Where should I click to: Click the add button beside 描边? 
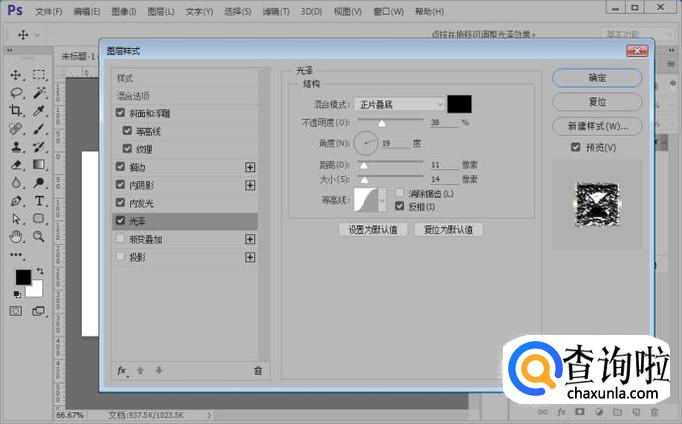250,167
